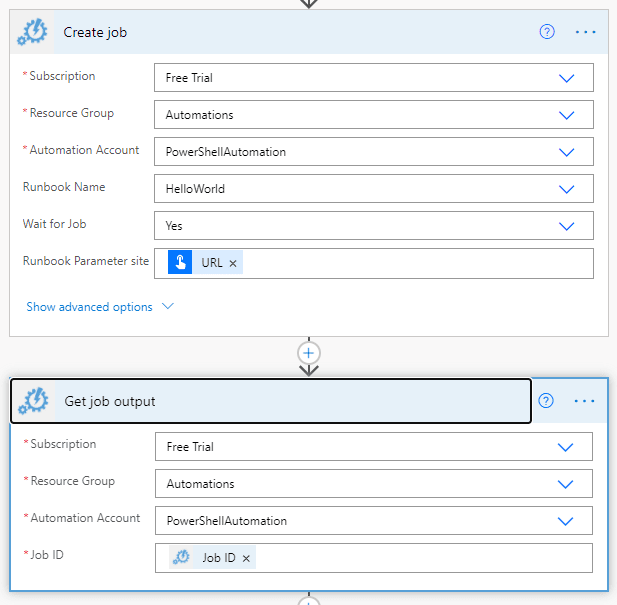Click the Get job output automation icon
Screen dimensions: 617x605
(33, 402)
